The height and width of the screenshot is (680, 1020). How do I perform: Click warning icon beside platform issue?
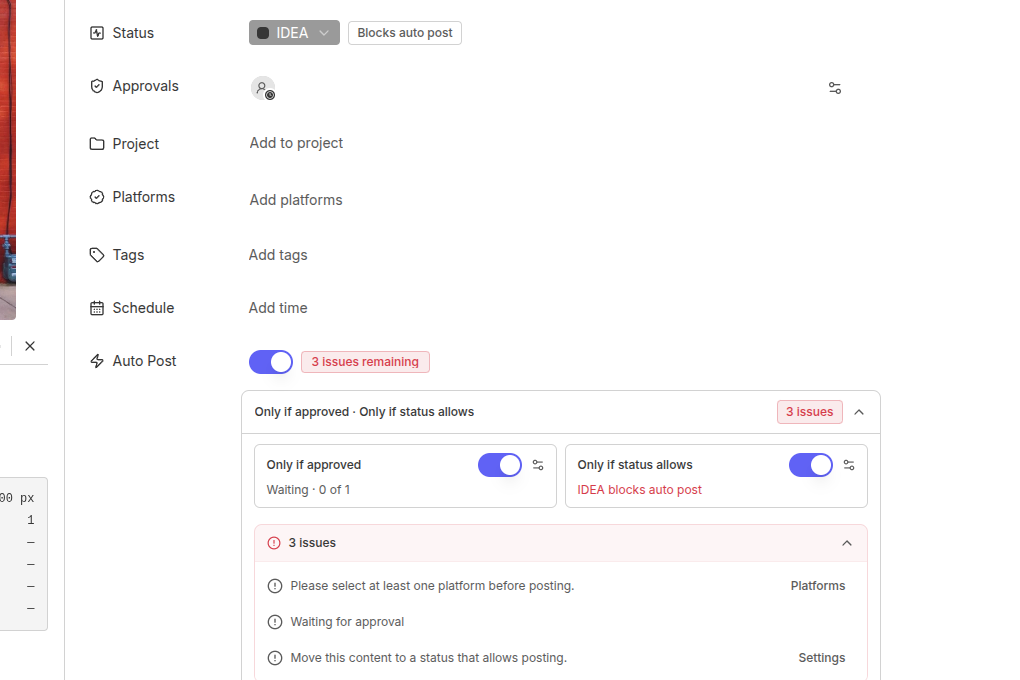tap(275, 586)
